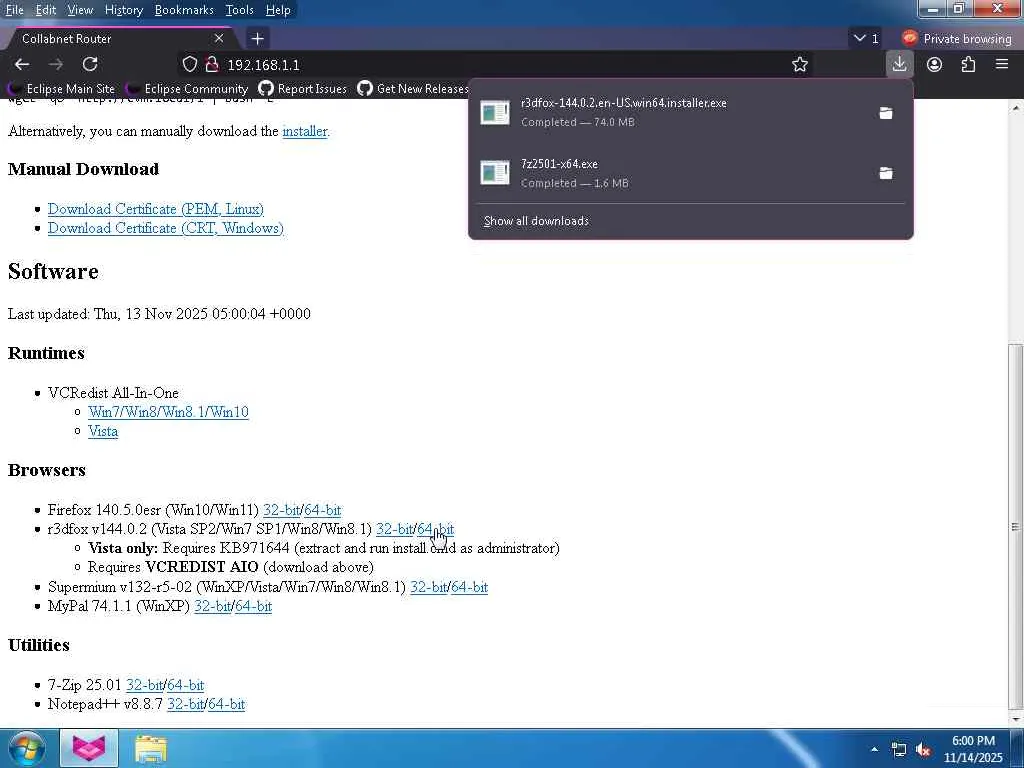Open the Tools menu
This screenshot has width=1024, height=768.
point(239,10)
